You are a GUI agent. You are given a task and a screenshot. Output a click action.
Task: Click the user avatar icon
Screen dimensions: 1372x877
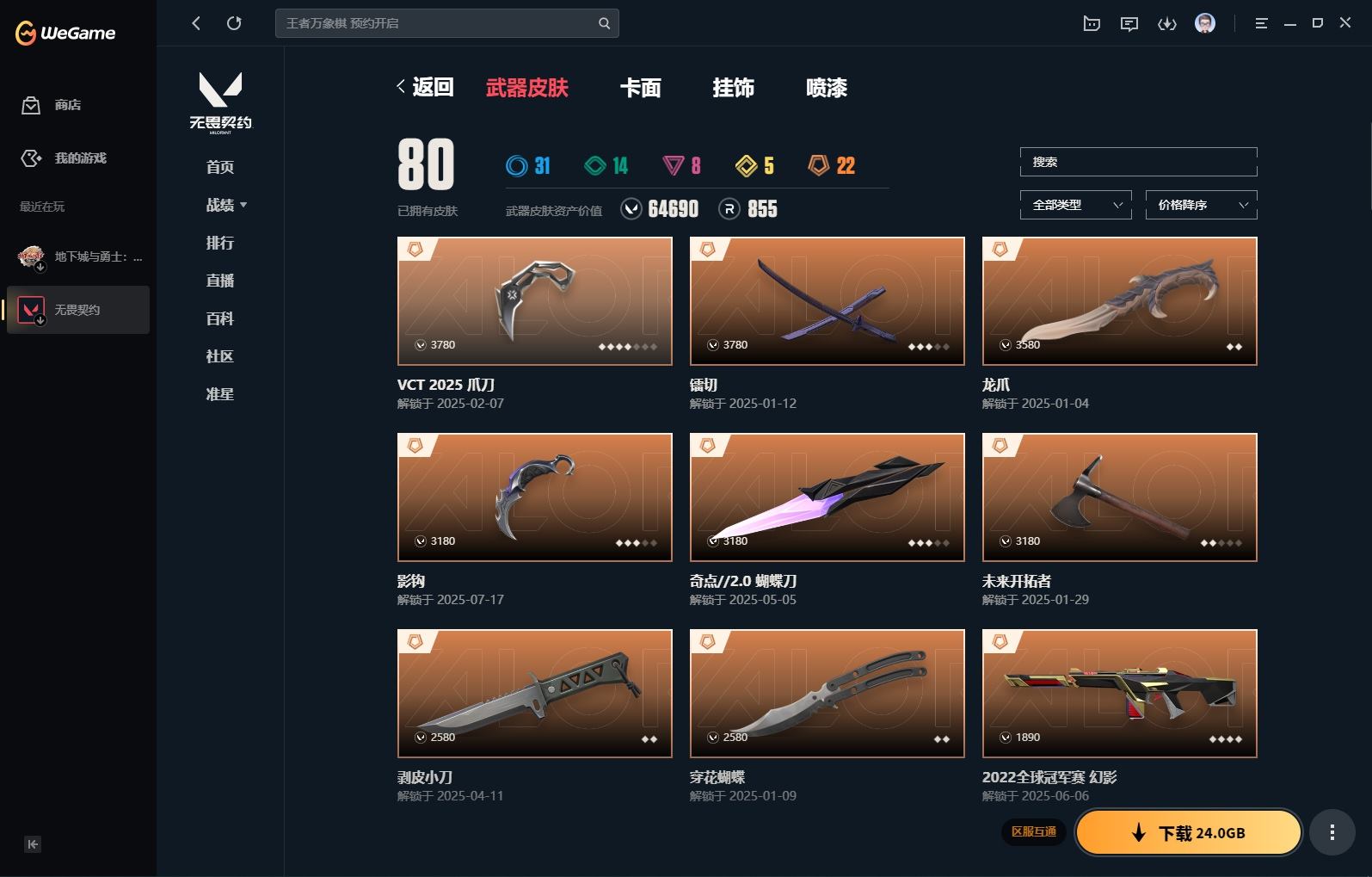(1205, 23)
